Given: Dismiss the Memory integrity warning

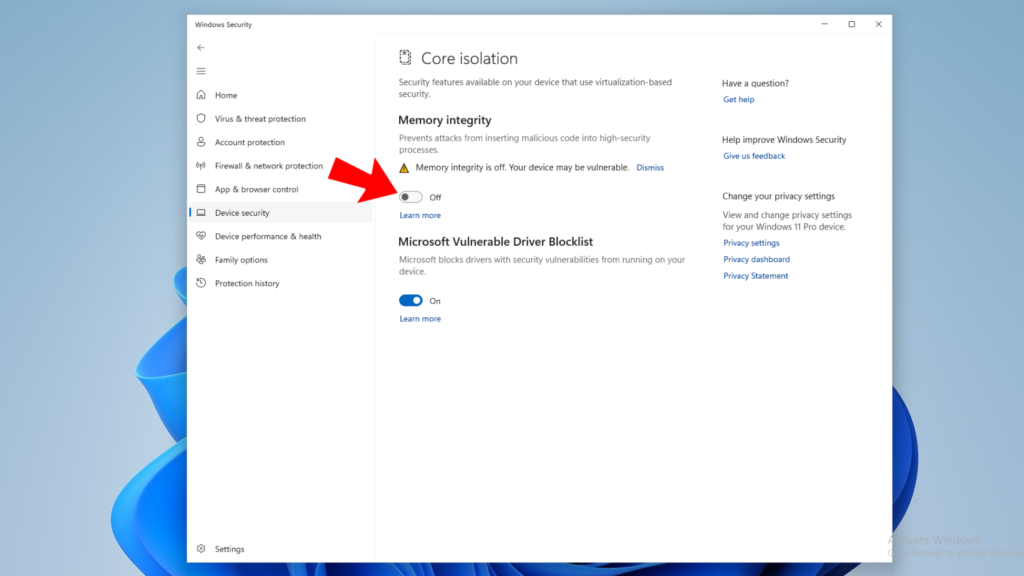Looking at the screenshot, I should coord(650,168).
